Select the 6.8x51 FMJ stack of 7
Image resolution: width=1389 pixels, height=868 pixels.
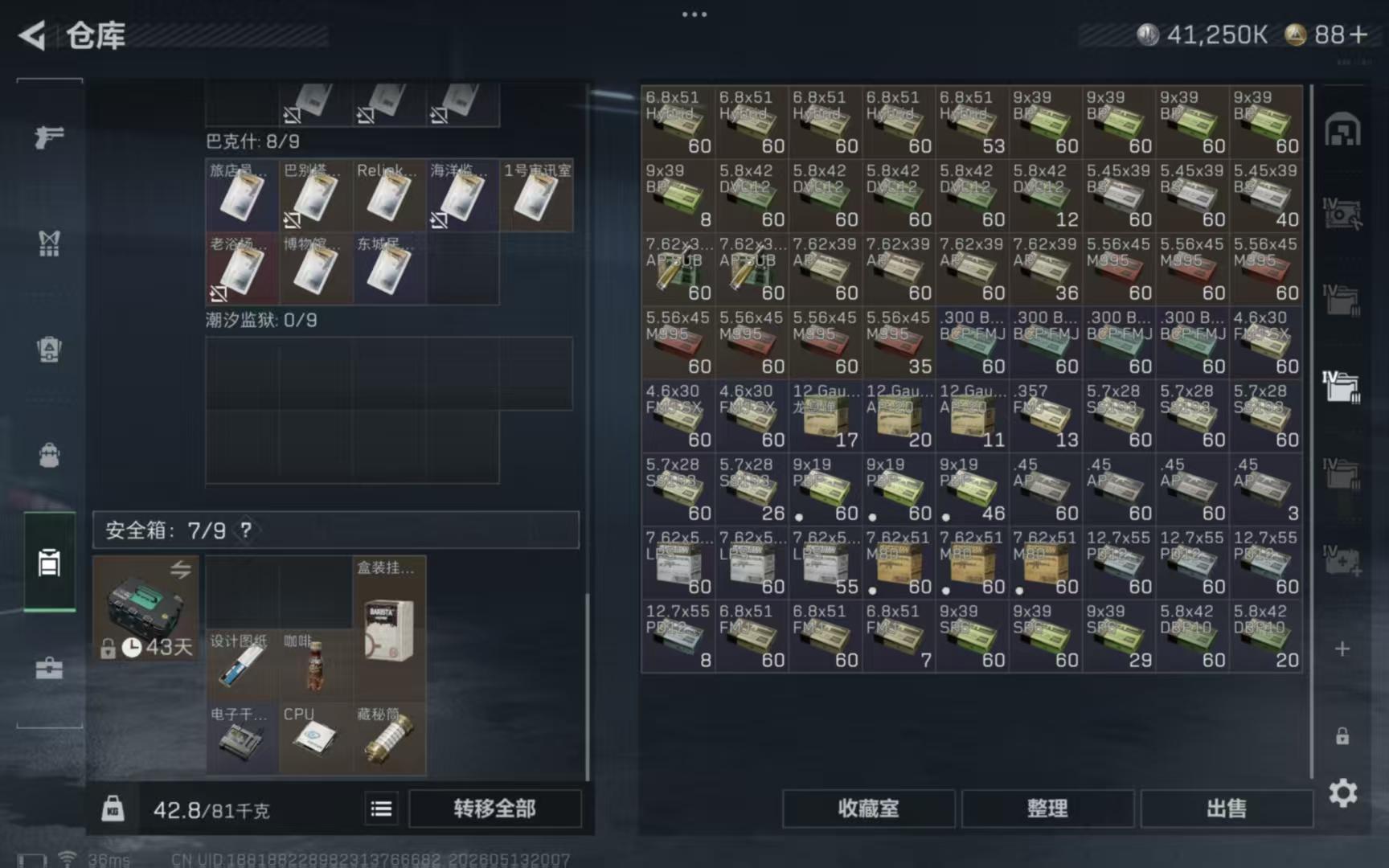coord(899,636)
